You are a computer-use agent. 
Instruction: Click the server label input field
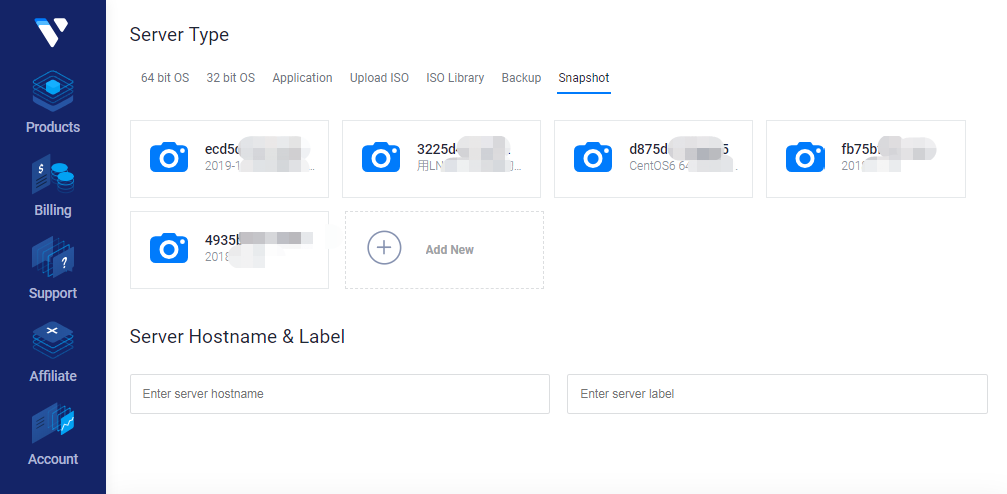pos(777,394)
